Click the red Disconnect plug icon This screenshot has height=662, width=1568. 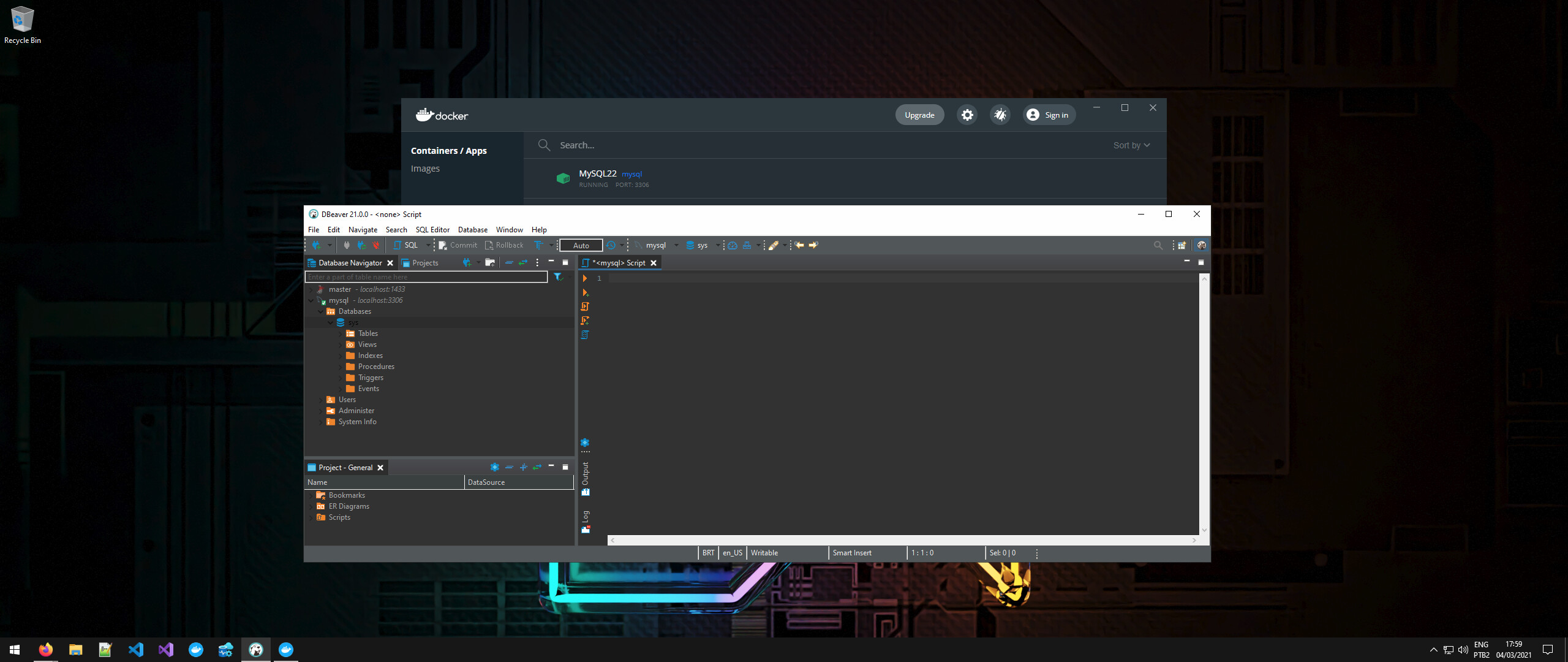pyautogui.click(x=376, y=245)
